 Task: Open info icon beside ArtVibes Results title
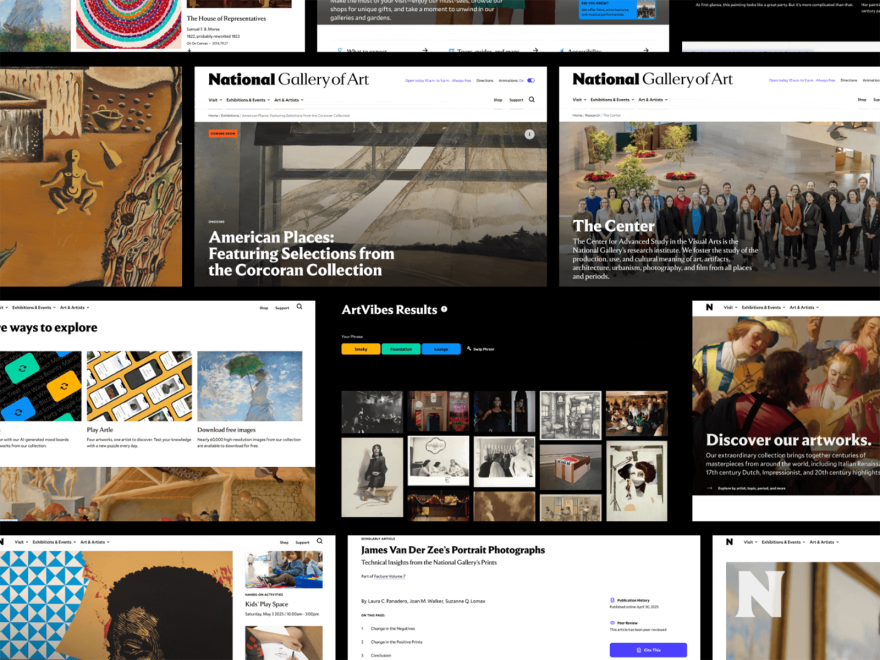coord(444,310)
